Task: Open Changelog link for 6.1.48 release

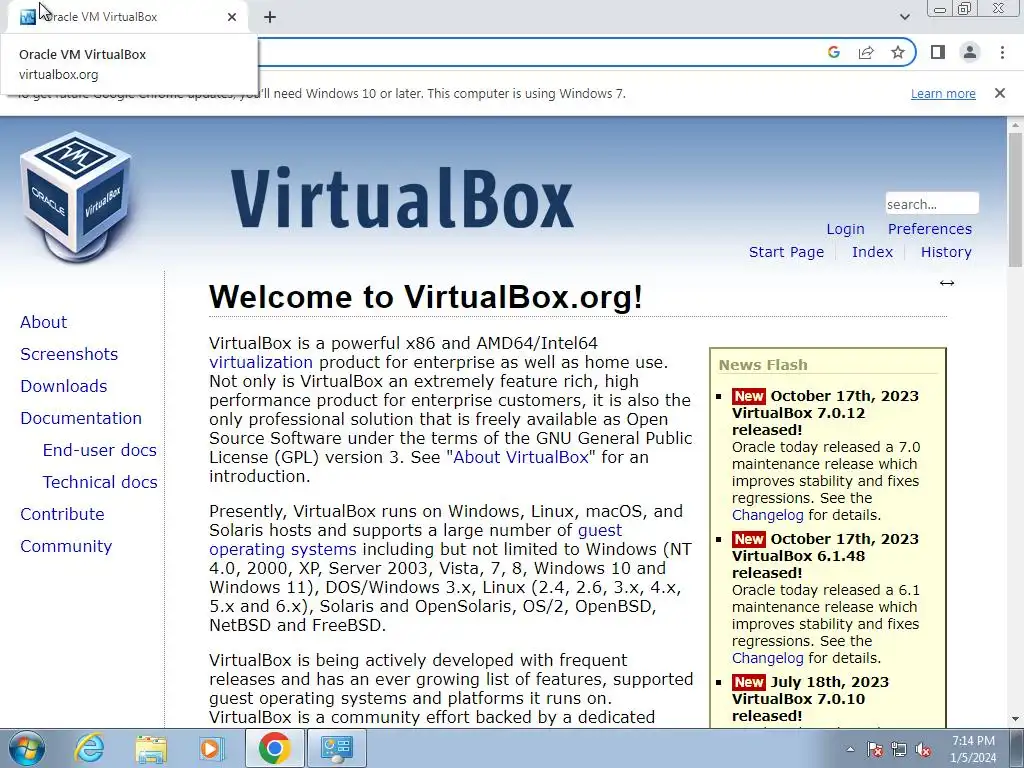Action: pyautogui.click(x=767, y=658)
